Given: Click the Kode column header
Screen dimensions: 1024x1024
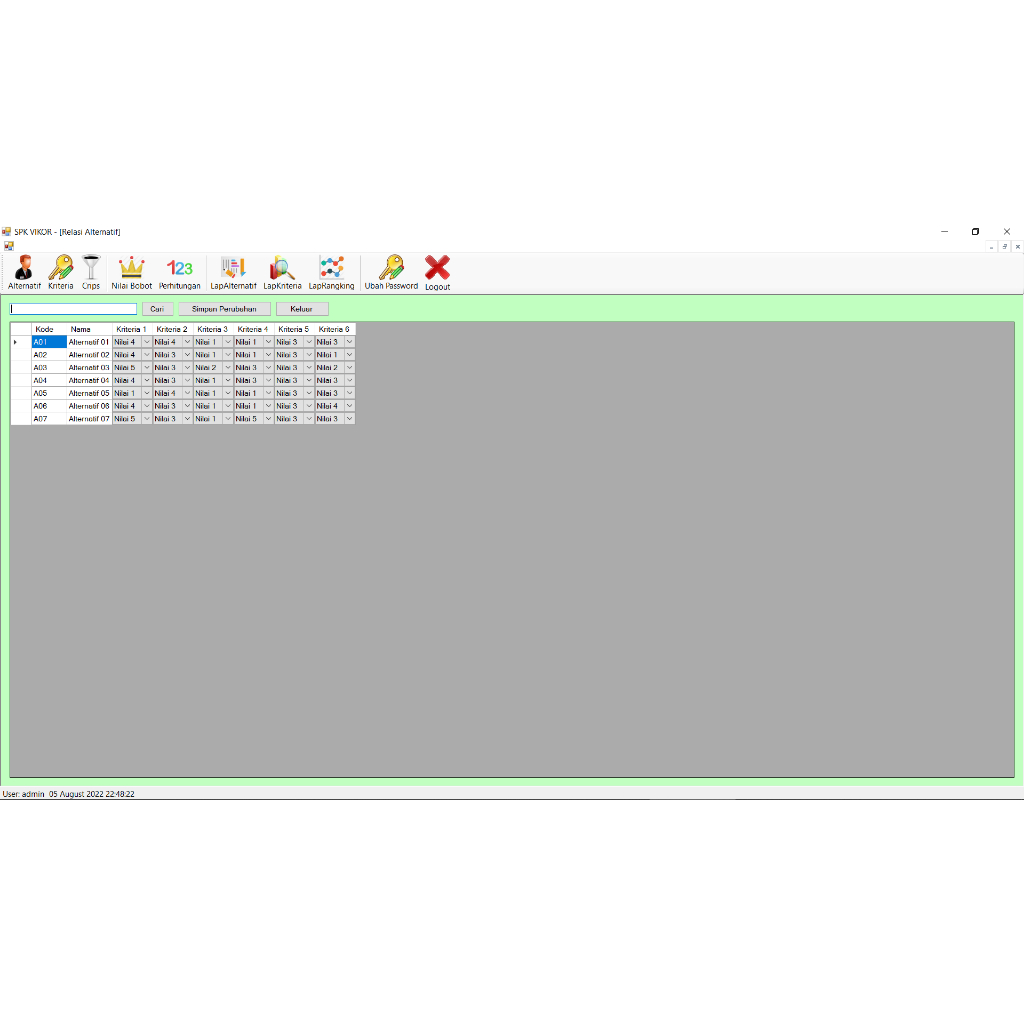Looking at the screenshot, I should coord(49,329).
